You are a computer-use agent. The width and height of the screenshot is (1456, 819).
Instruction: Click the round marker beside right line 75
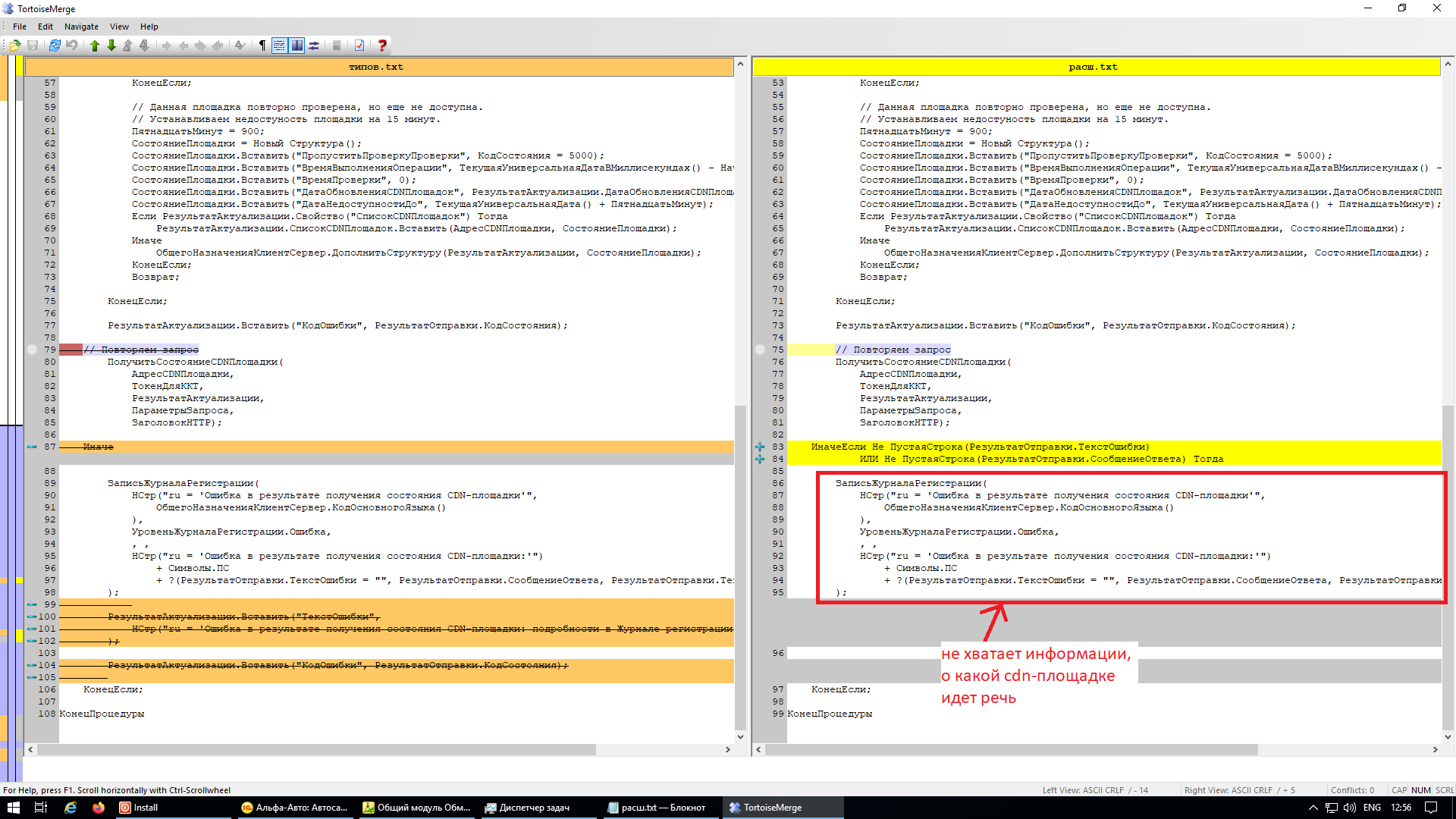tap(760, 350)
